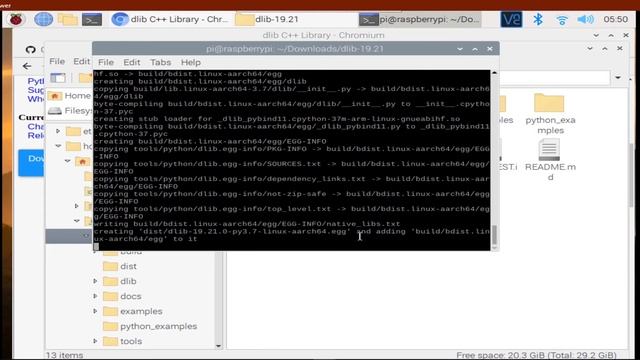Open the Raspberry Pi applications menu
640x360 pixels.
click(16, 19)
